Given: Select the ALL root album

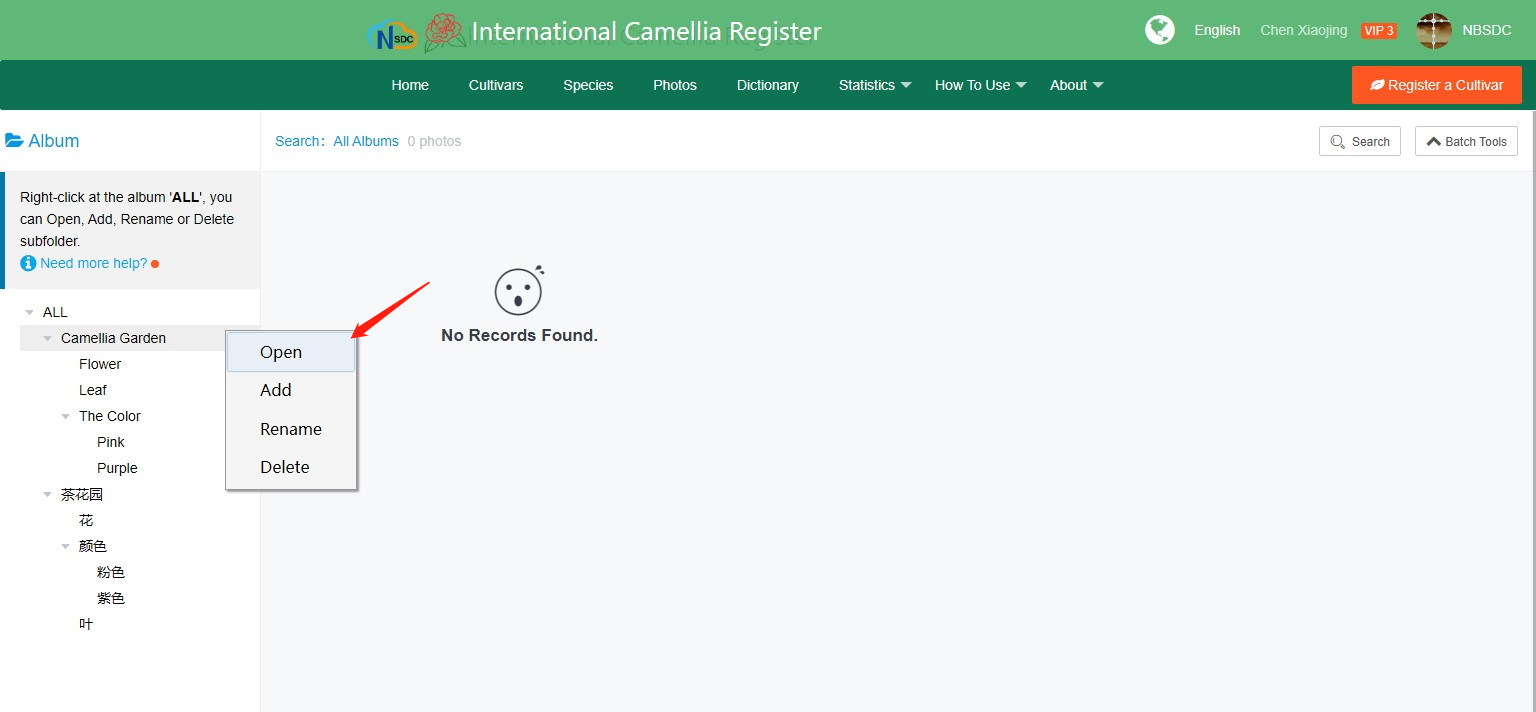Looking at the screenshot, I should point(55,312).
